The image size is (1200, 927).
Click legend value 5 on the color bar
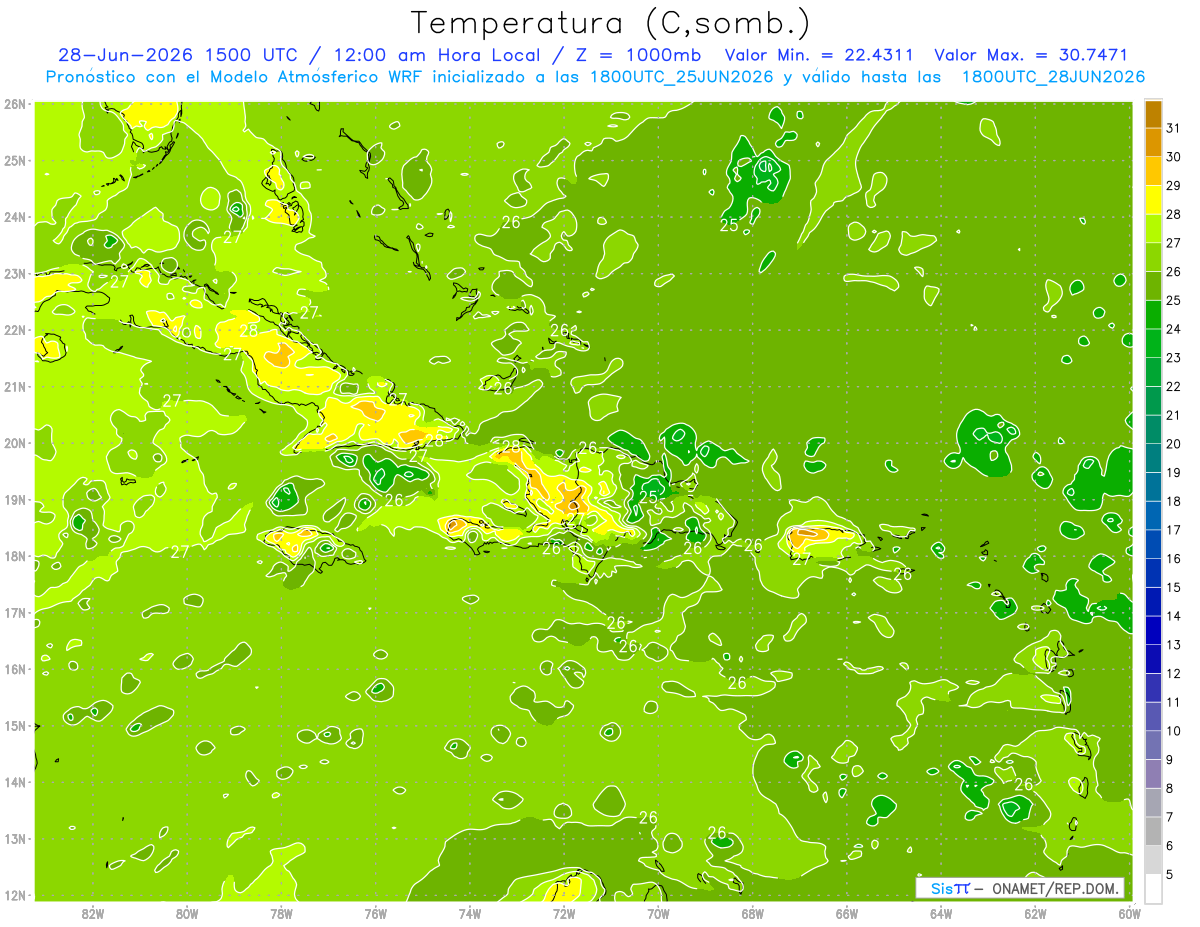click(1171, 874)
